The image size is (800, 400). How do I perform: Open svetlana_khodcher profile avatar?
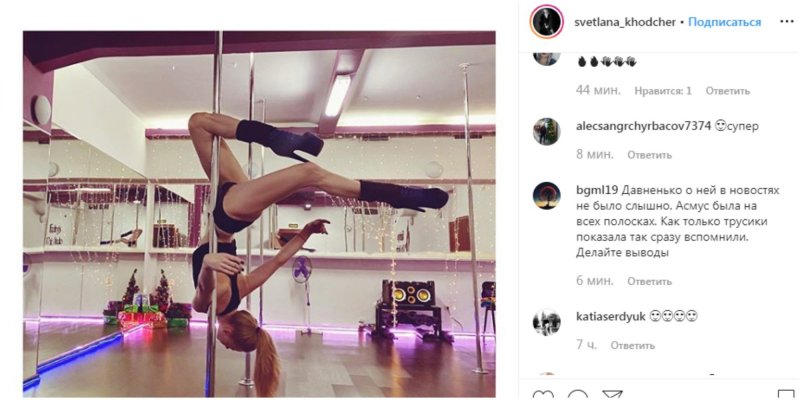[546, 22]
